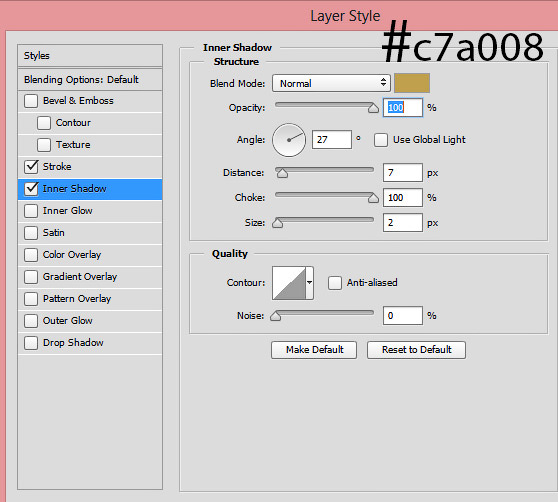Select the Outer Glow row label
The width and height of the screenshot is (558, 502).
tap(68, 321)
